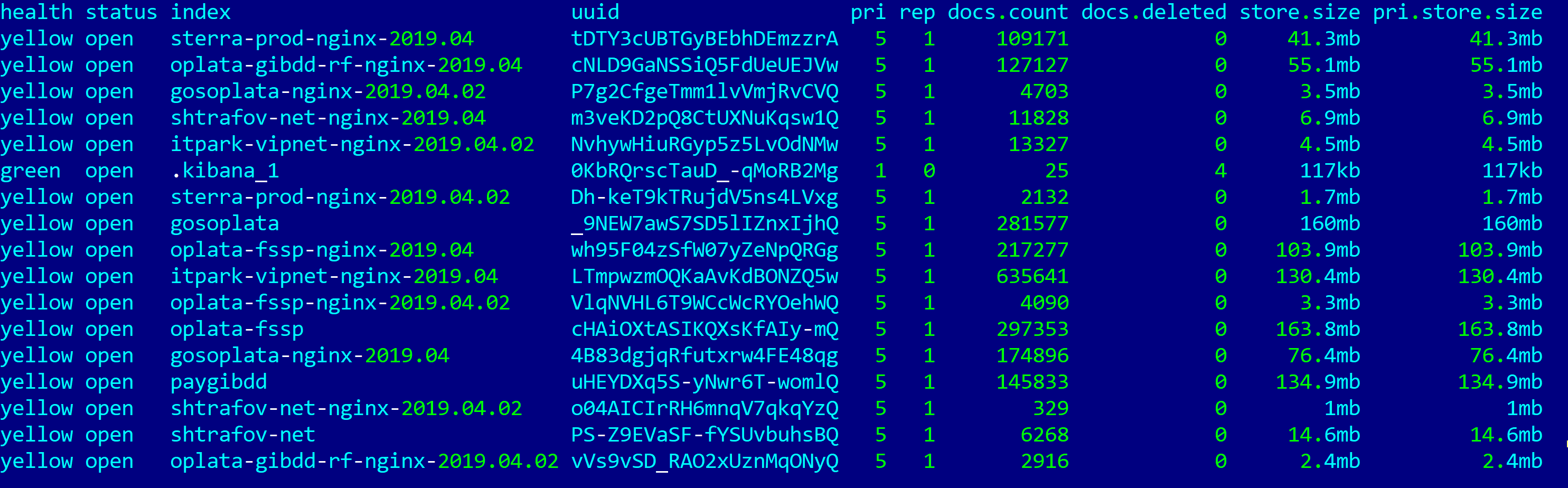
Task: Click docs count 2916
Action: 1045,461
